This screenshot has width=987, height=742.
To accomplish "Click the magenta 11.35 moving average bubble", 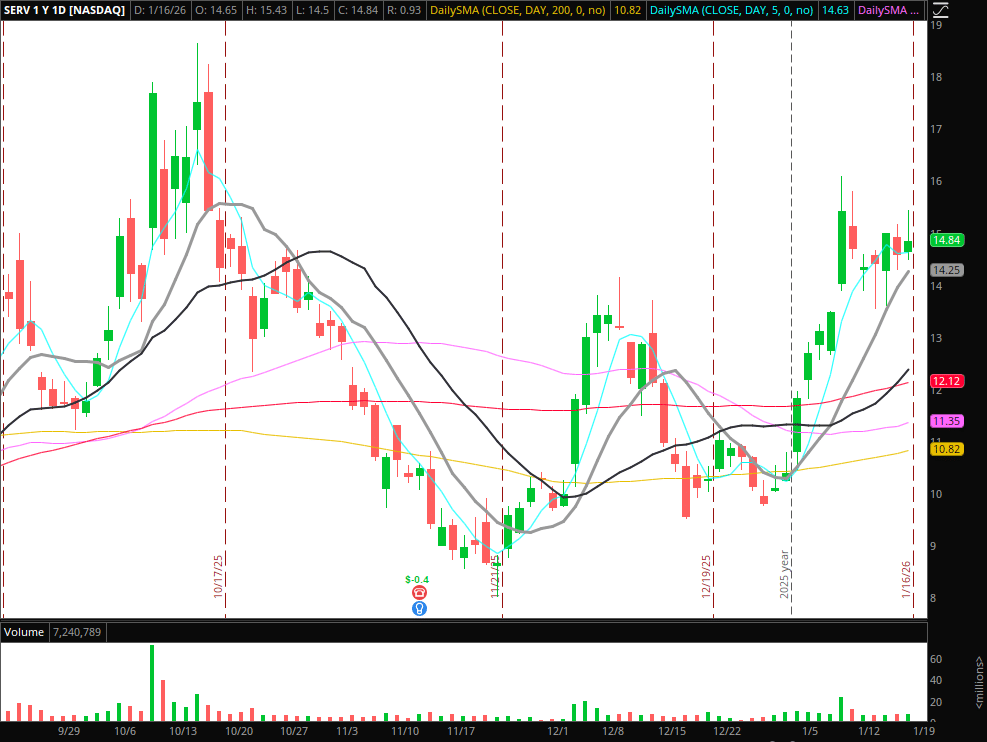I will [946, 422].
